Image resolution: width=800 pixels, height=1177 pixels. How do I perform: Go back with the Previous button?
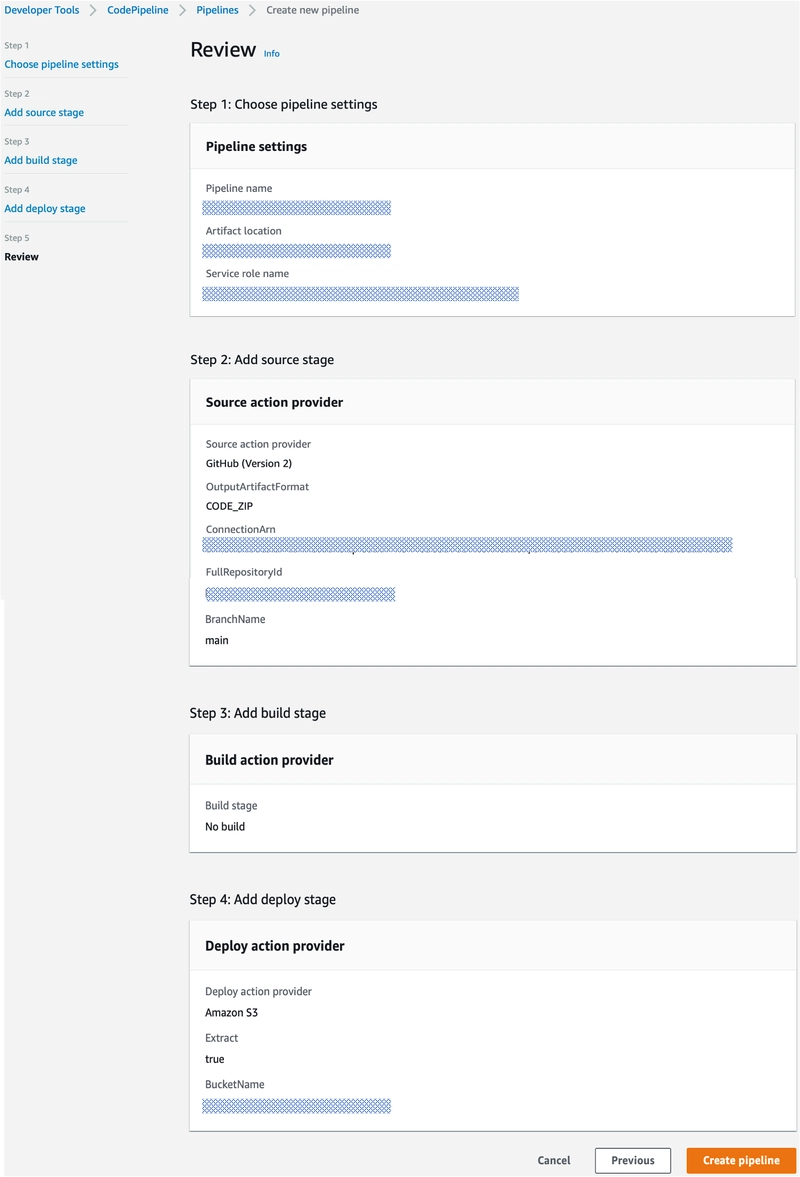(632, 1160)
